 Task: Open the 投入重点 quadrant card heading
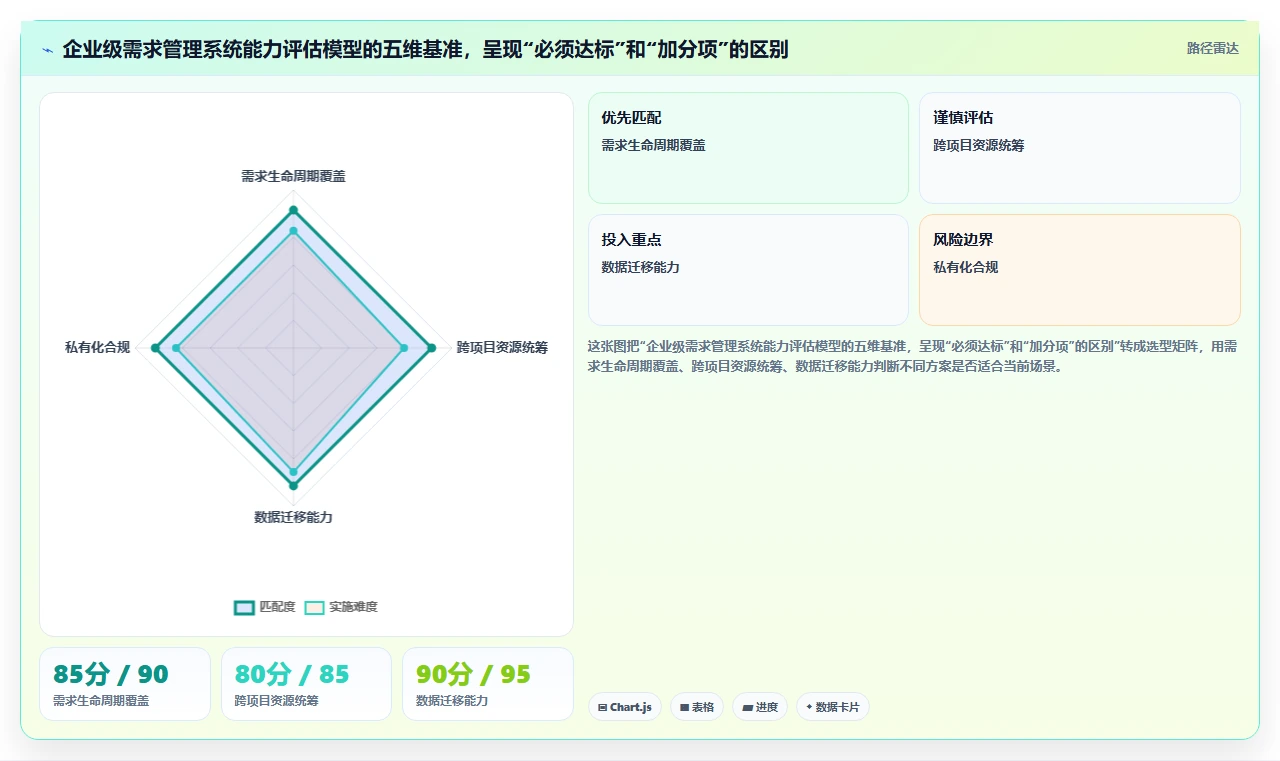(631, 240)
